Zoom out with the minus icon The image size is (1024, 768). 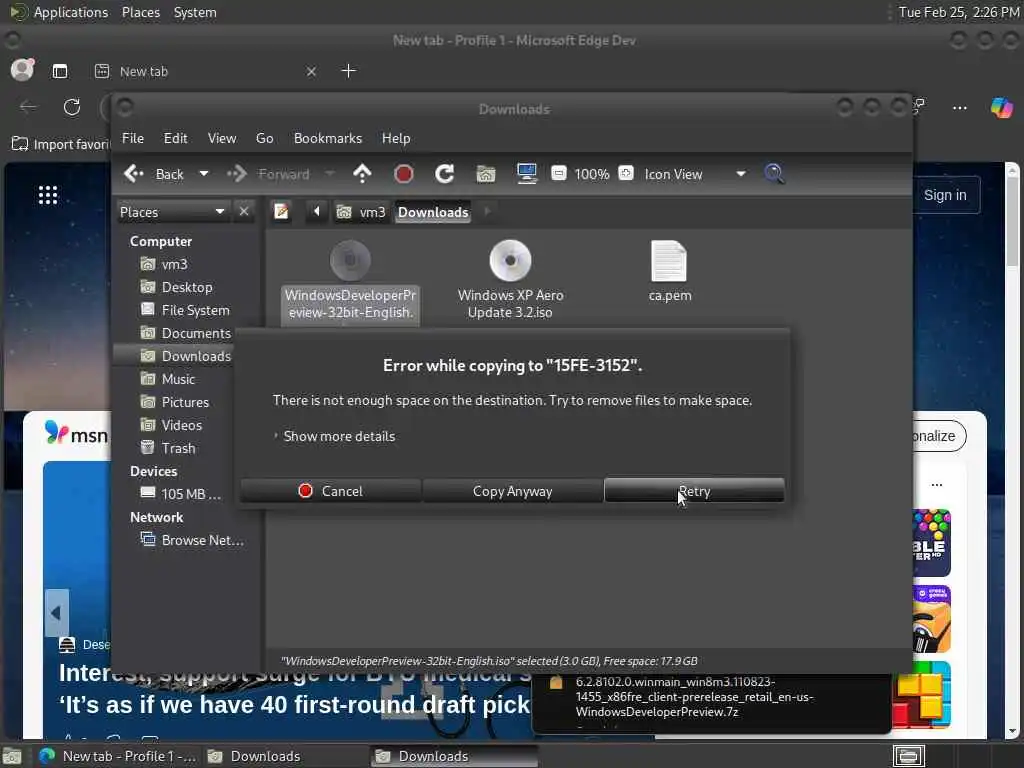(559, 174)
